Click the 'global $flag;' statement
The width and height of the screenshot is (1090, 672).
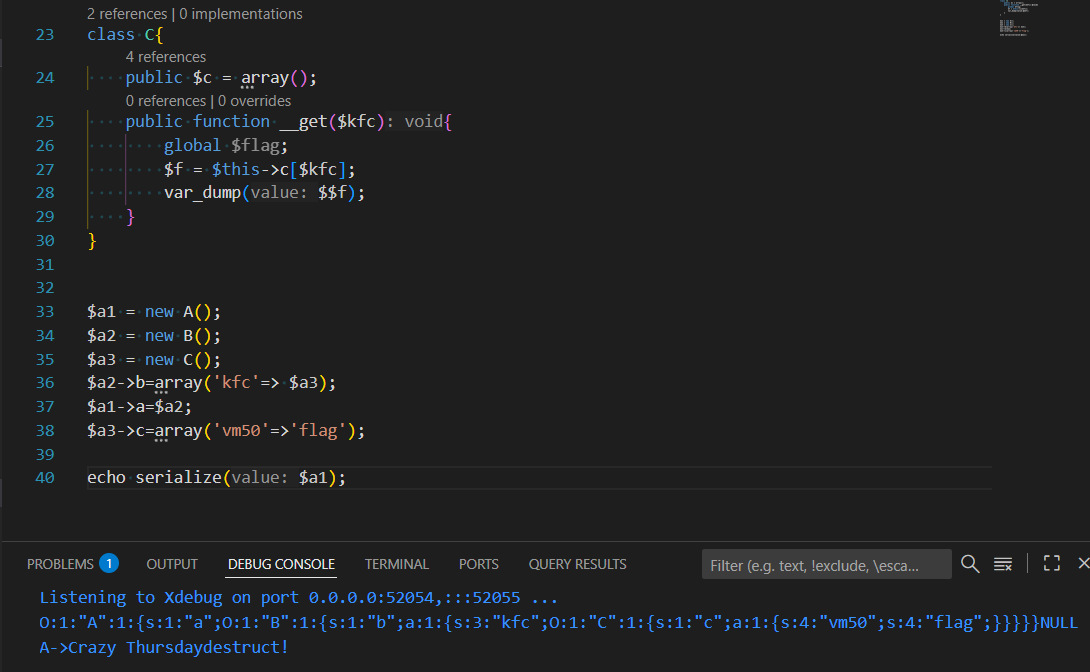pos(226,145)
